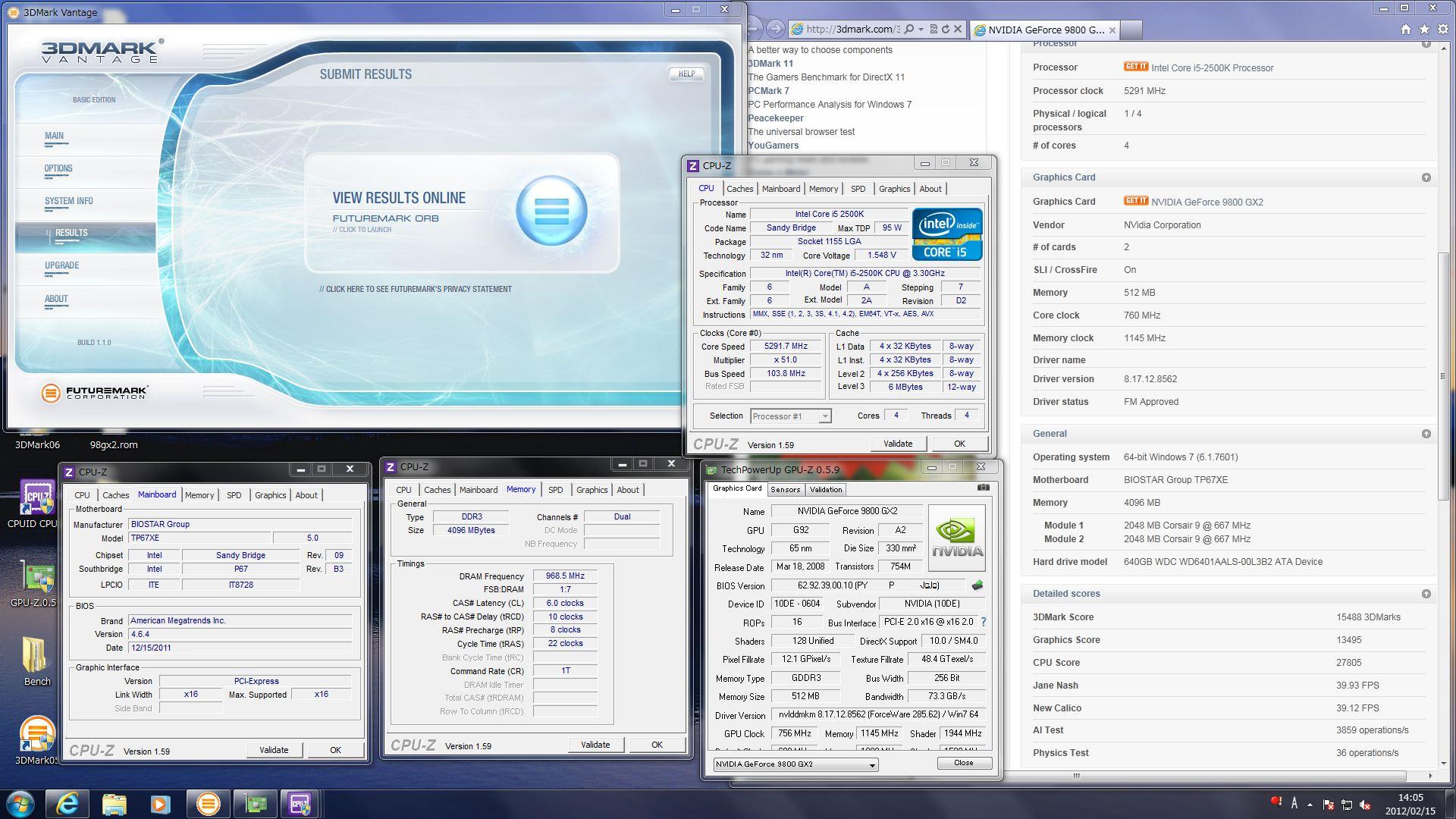This screenshot has height=819, width=1456.
Task: Select the NVIDIA GeForce 9800 G... browser tab
Action: (x=1043, y=30)
